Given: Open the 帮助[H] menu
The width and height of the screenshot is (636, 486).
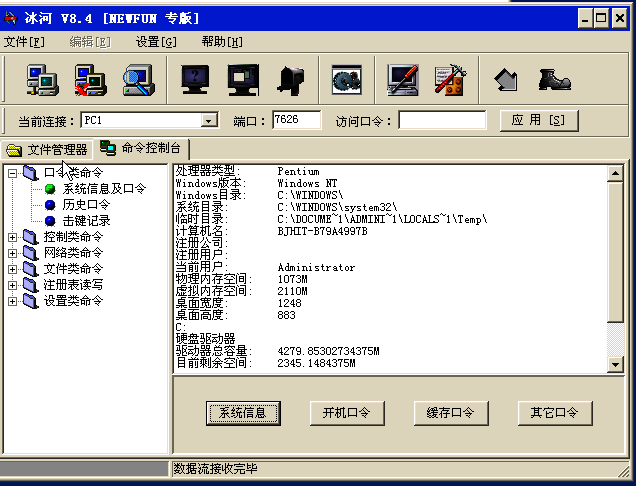Looking at the screenshot, I should click(222, 42).
